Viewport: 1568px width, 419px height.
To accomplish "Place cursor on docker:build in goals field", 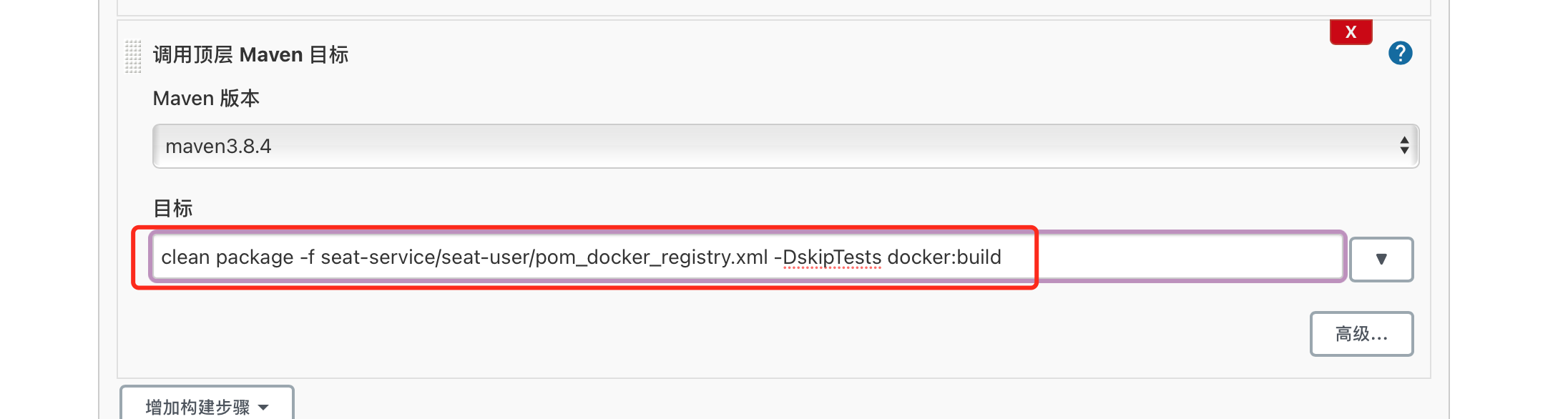I will tap(944, 257).
